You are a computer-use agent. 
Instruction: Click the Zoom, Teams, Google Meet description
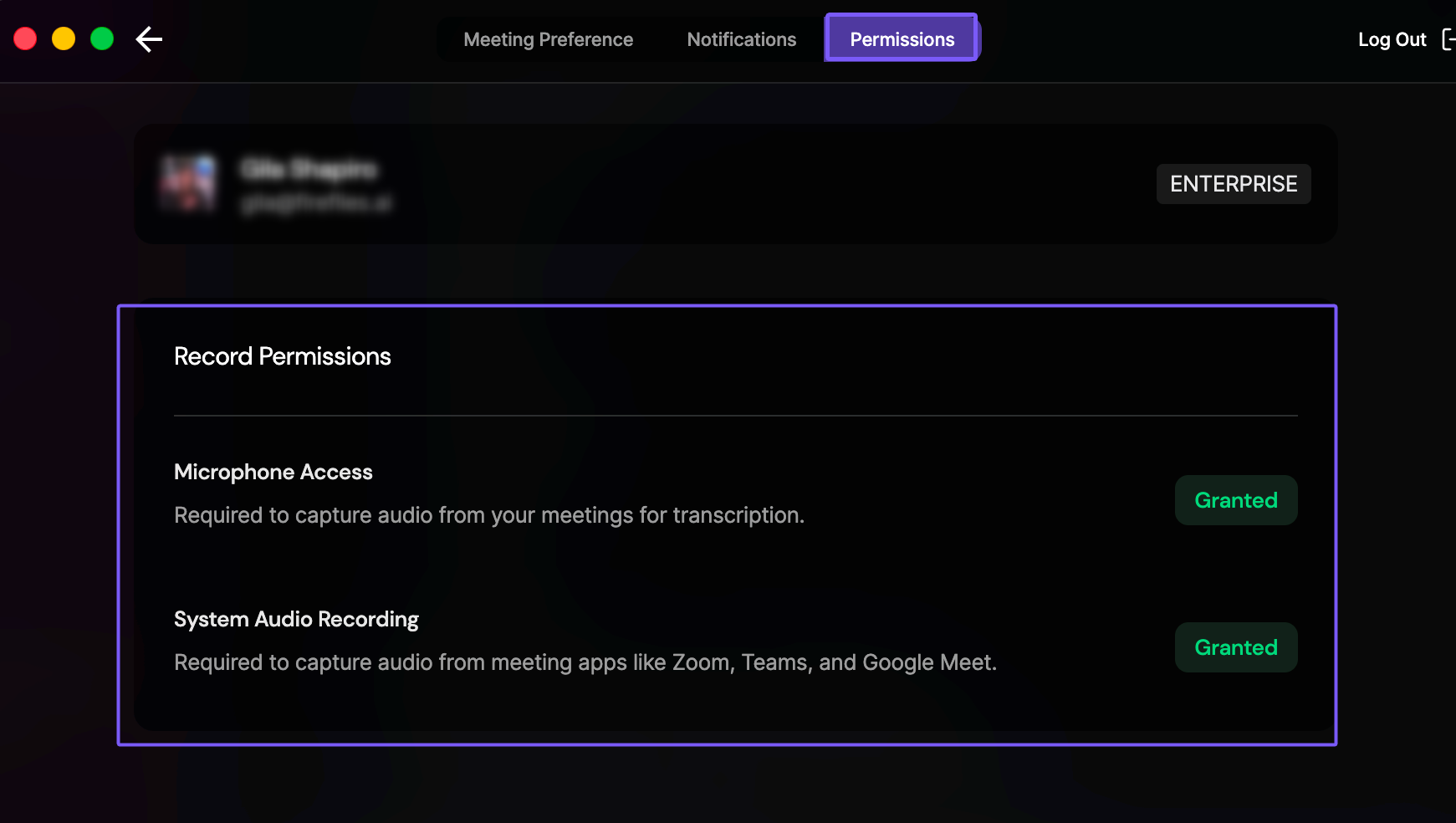[585, 662]
